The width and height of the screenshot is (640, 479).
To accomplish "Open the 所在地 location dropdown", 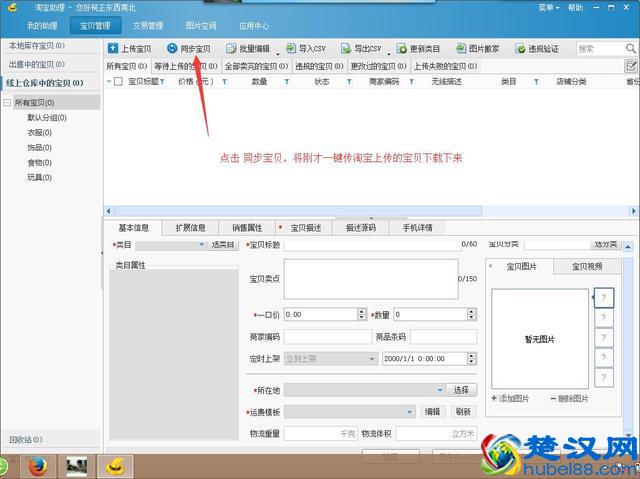I will pos(364,390).
